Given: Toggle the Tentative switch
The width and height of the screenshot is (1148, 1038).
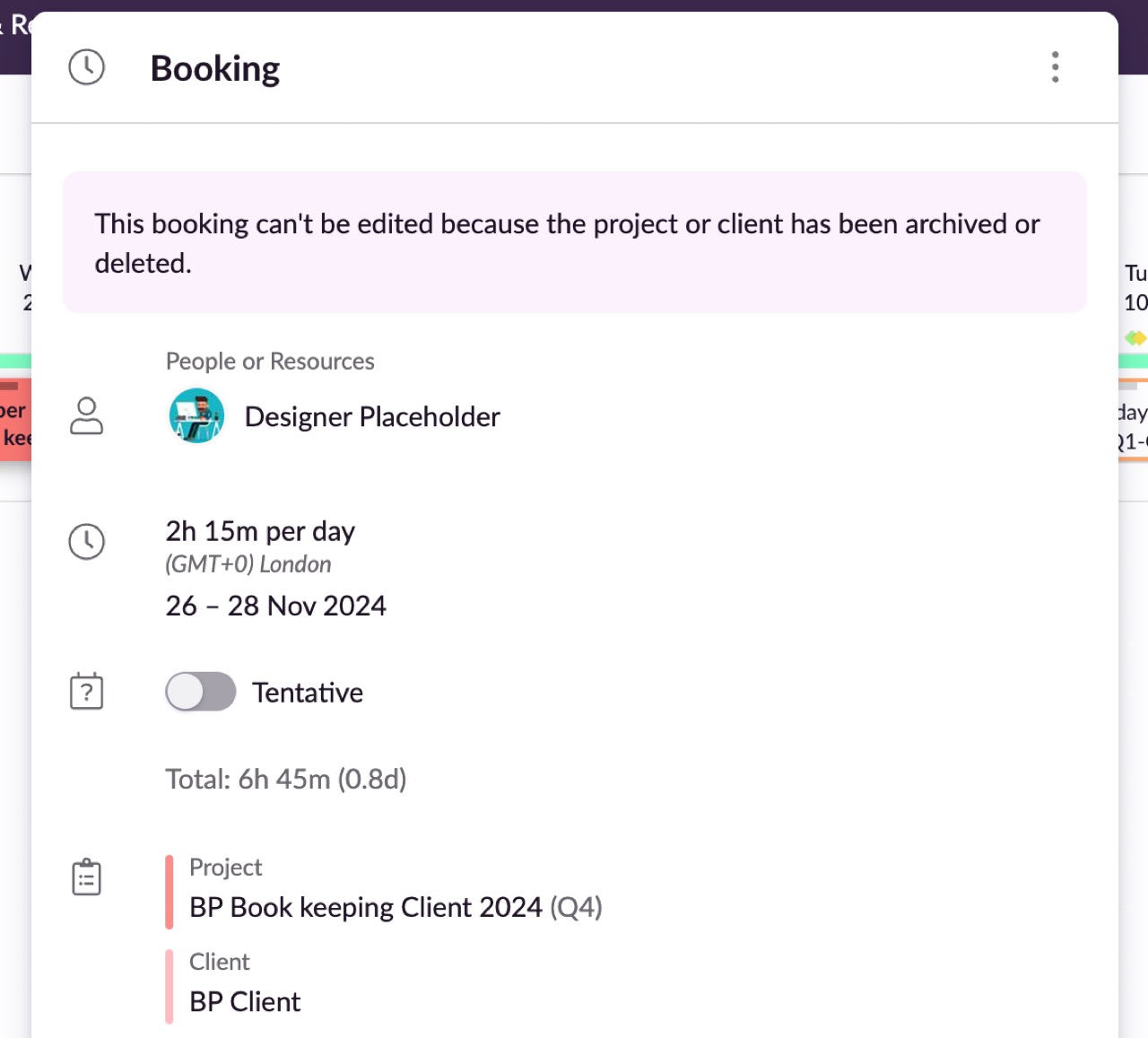Looking at the screenshot, I should pos(201,692).
